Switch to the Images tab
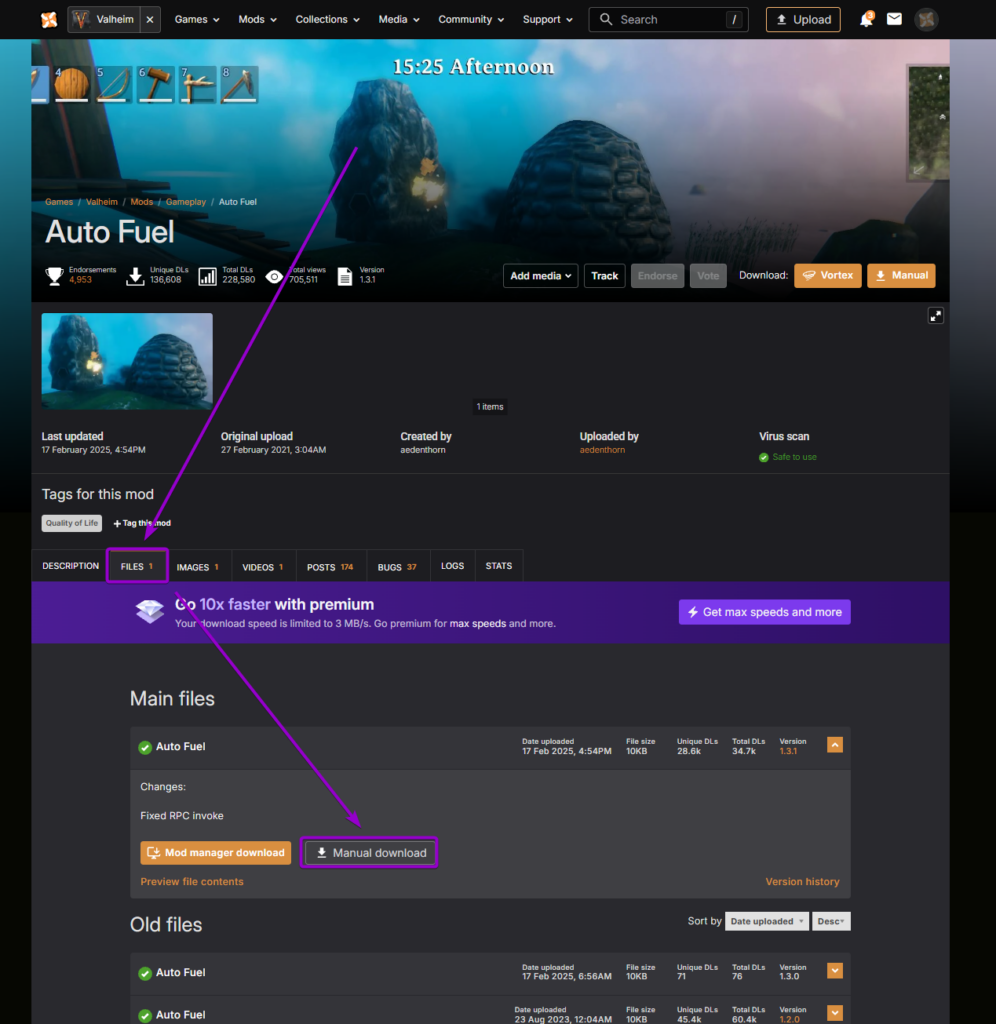996x1024 pixels. (198, 567)
